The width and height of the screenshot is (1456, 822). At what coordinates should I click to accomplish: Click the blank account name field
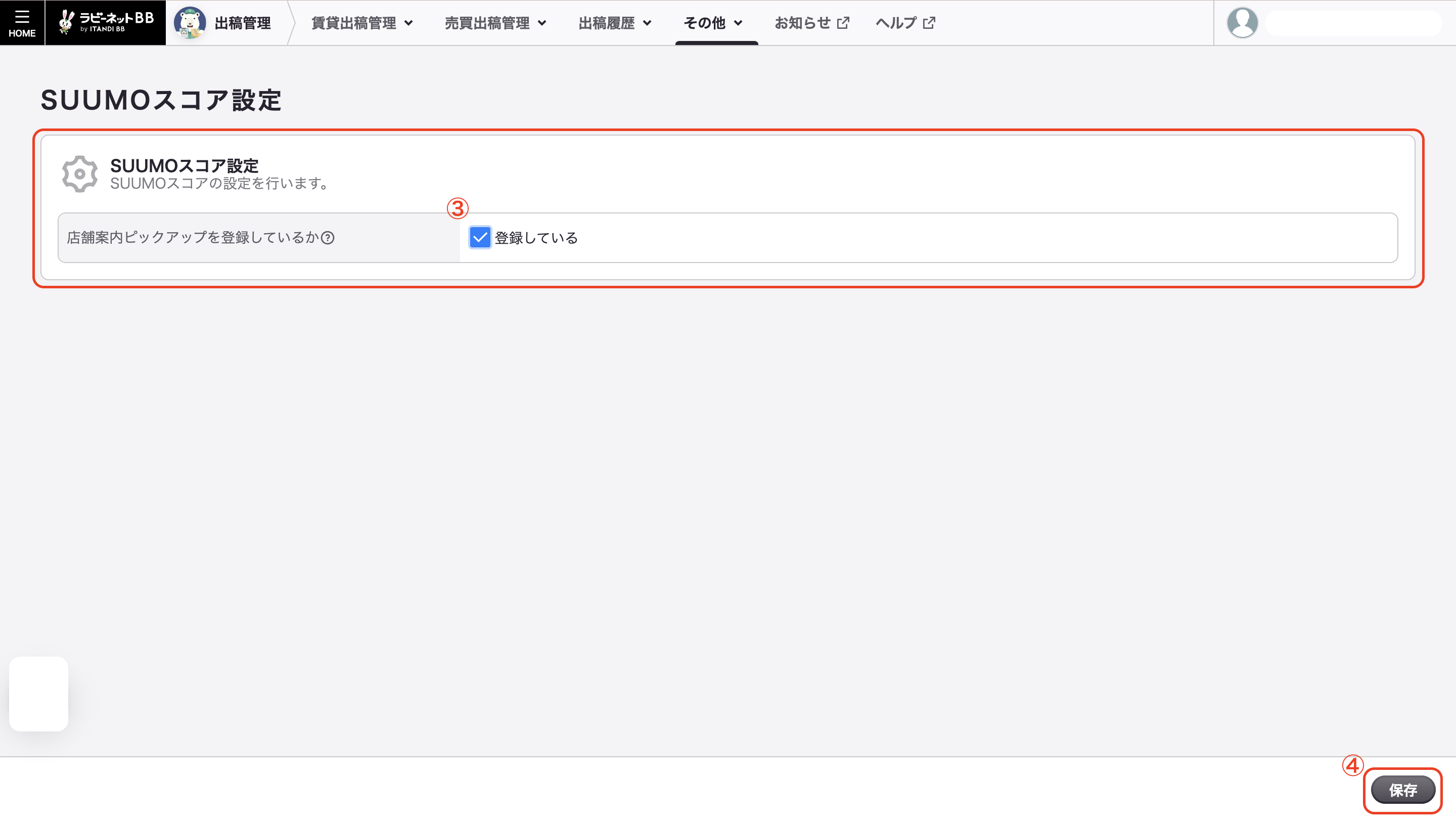(x=1352, y=23)
